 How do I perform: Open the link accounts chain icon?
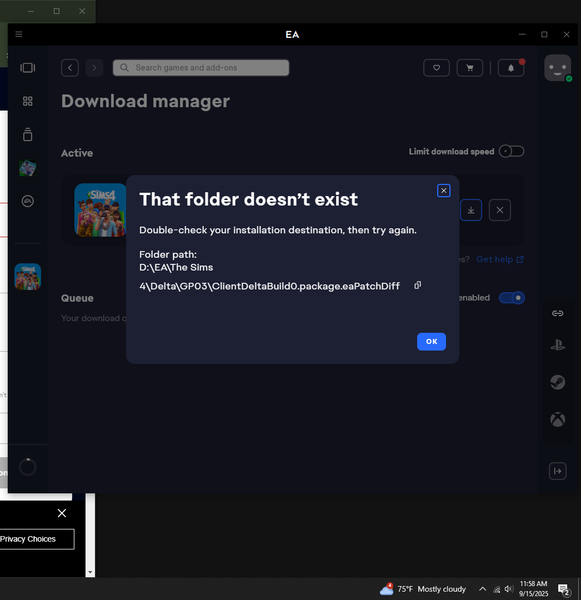558,313
